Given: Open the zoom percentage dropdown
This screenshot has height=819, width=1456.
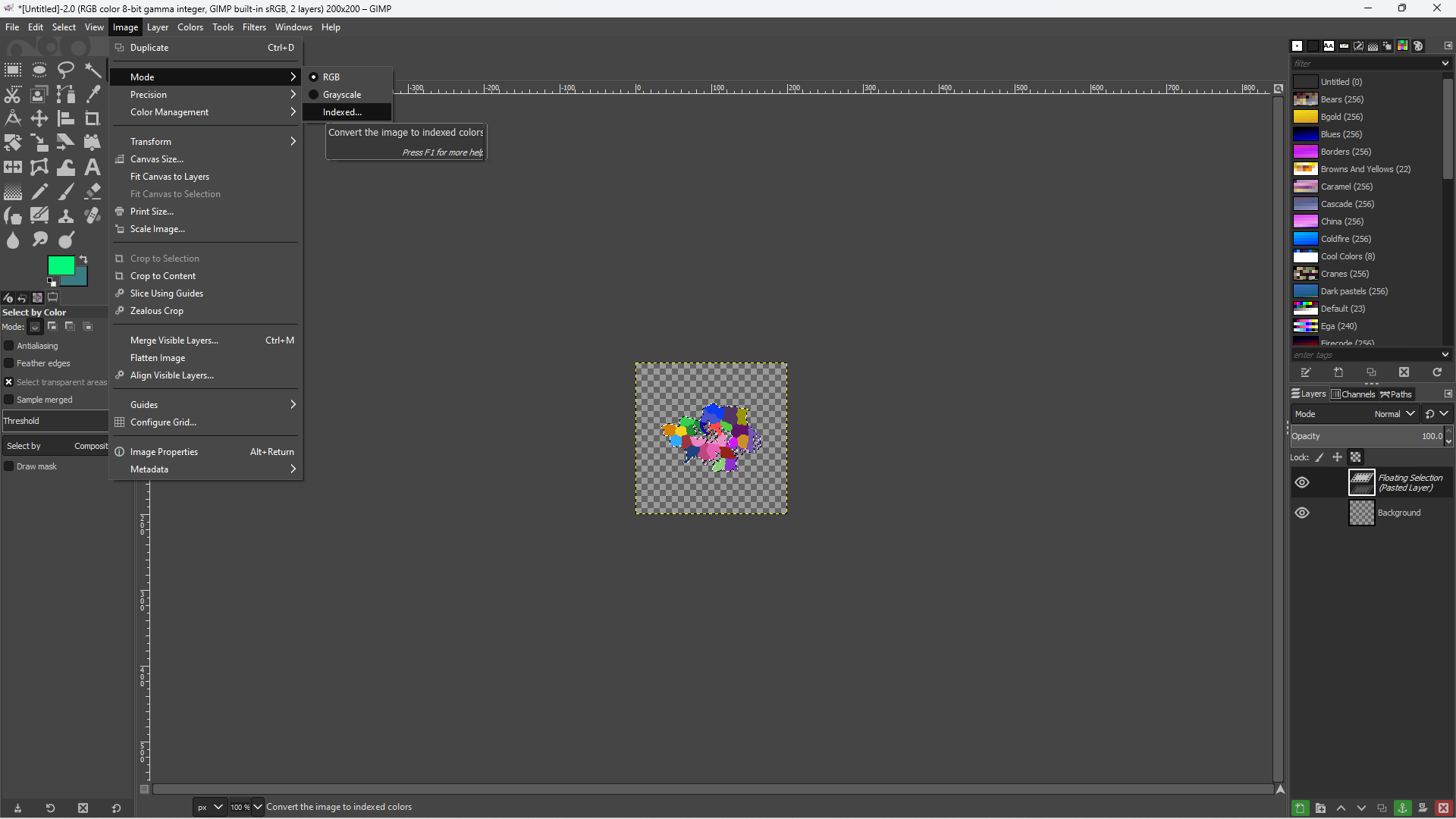Looking at the screenshot, I should (258, 807).
